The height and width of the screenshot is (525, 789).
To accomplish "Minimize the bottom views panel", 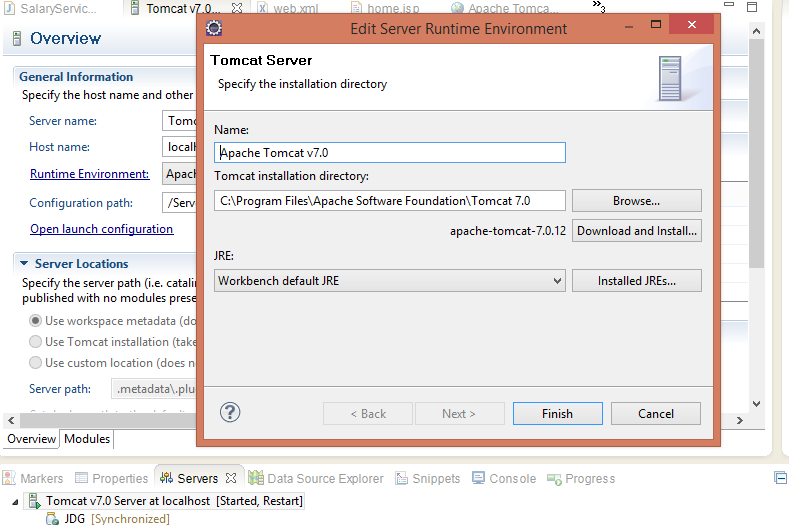I will point(780,477).
